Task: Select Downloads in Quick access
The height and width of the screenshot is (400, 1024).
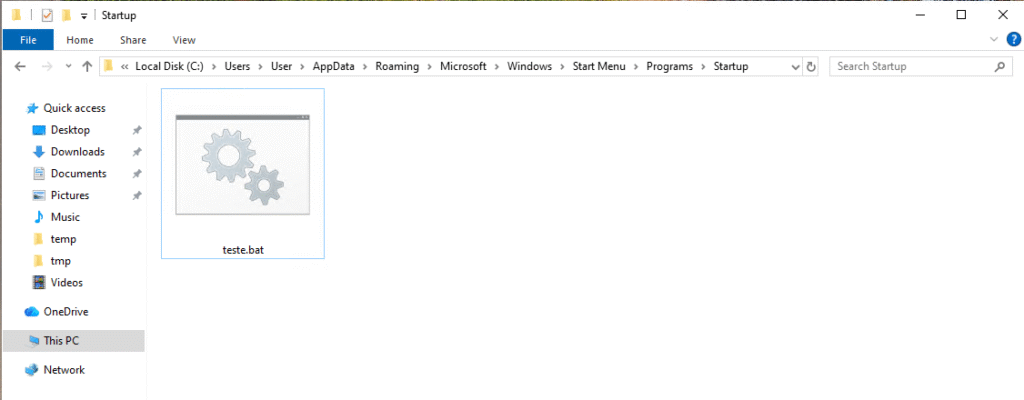Action: click(77, 152)
